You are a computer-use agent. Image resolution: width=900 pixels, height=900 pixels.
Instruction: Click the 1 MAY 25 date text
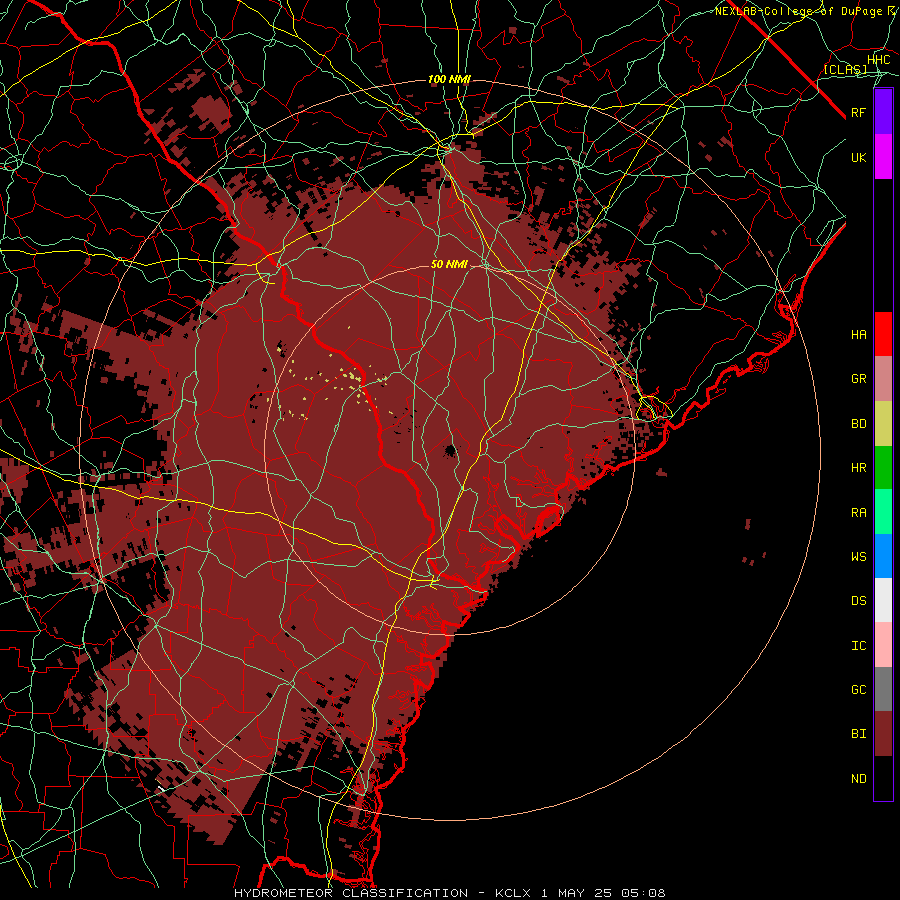[577, 893]
